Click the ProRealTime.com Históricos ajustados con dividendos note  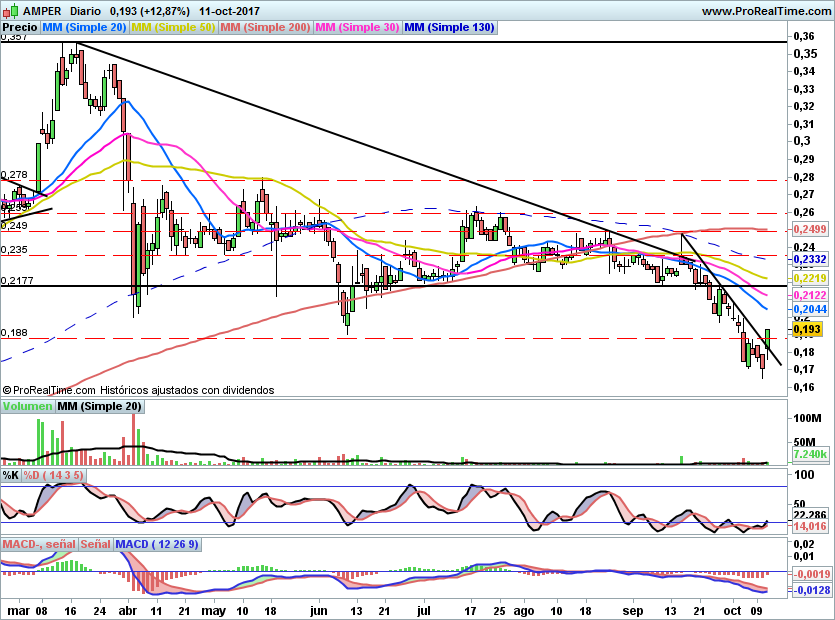click(x=138, y=390)
